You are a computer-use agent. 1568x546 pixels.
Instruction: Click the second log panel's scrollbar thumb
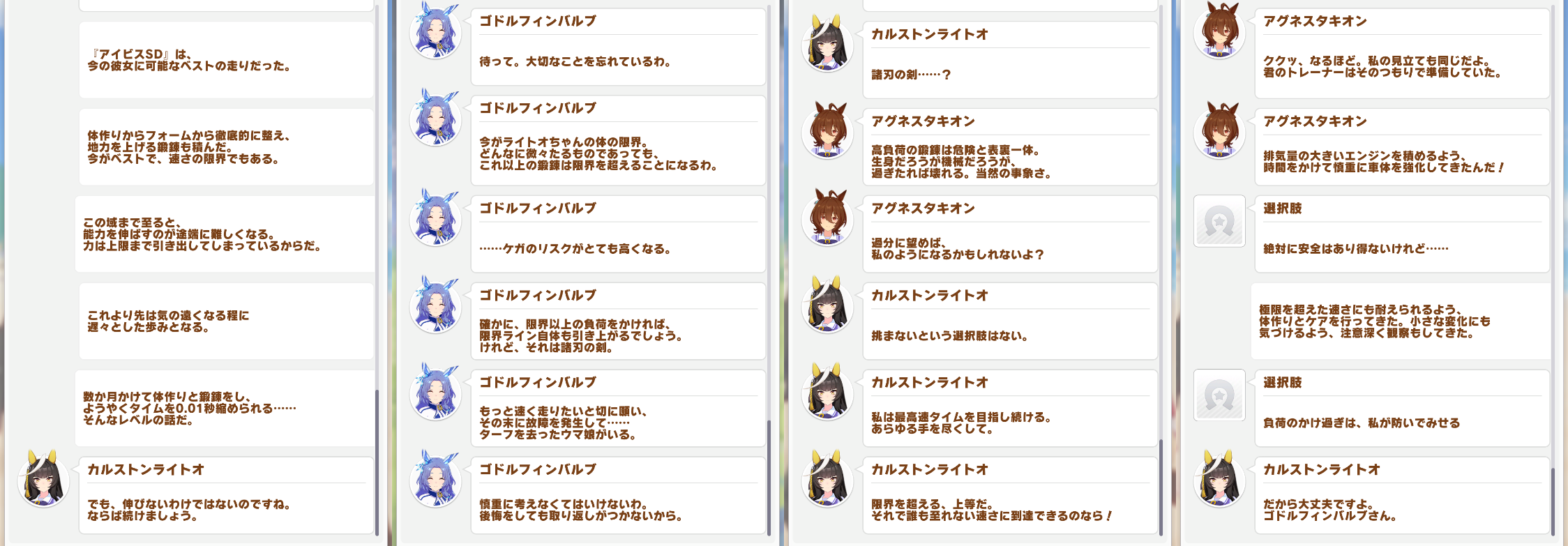769,478
